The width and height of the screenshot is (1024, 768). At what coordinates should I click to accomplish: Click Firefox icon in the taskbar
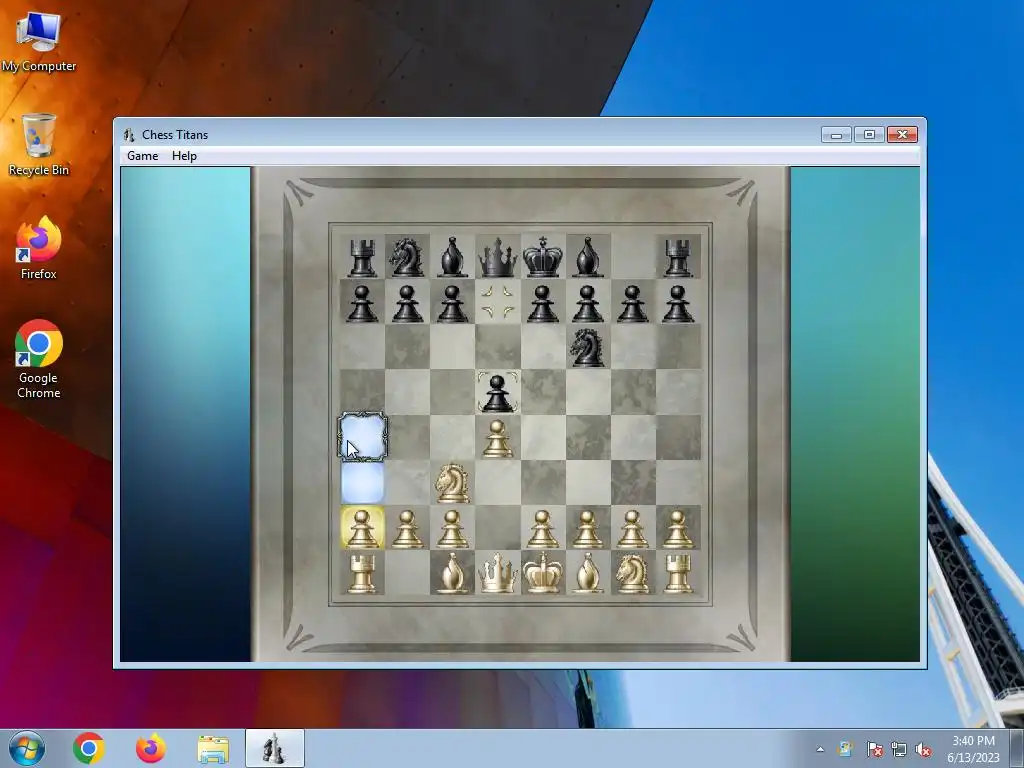click(151, 748)
